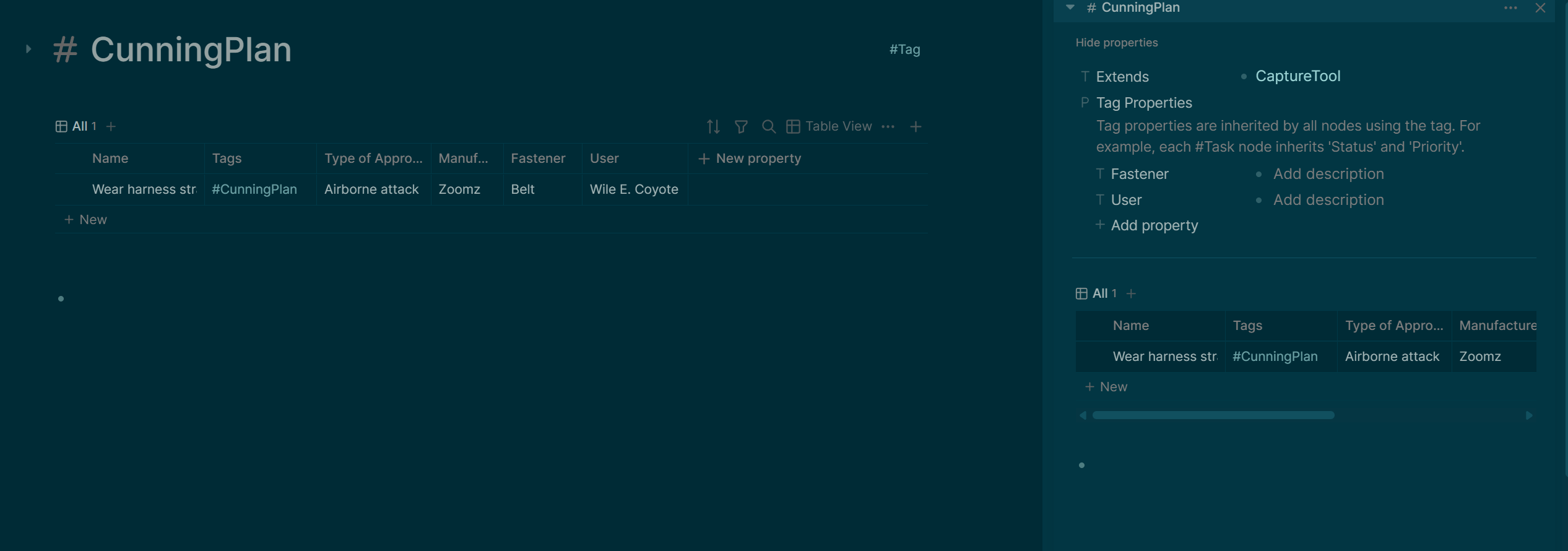Click the search icon in table toolbar
1568x551 pixels.
(x=768, y=127)
